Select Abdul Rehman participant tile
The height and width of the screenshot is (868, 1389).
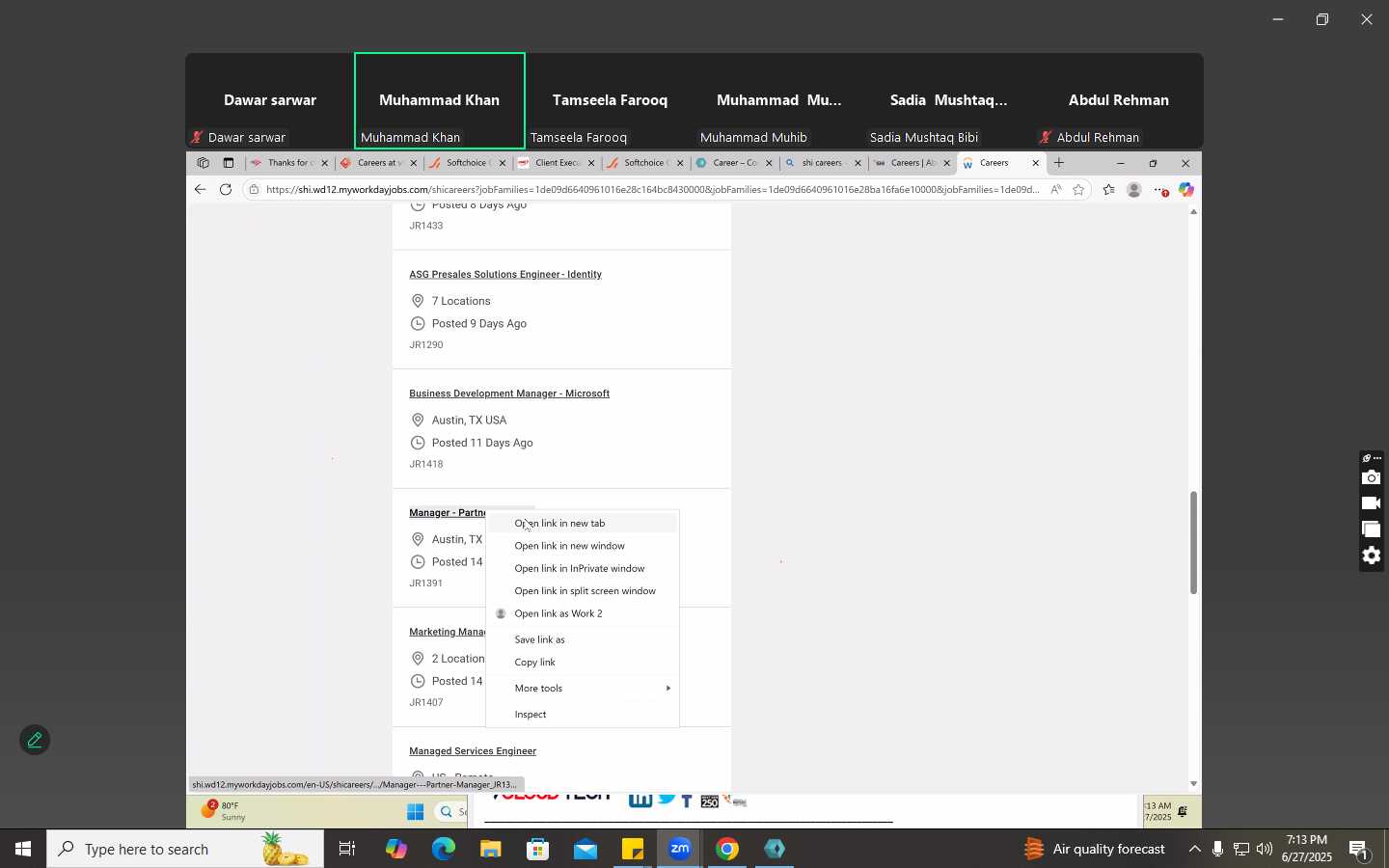pyautogui.click(x=1119, y=101)
